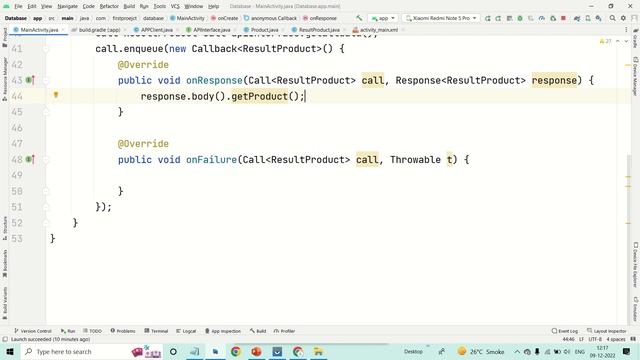Open the Run tool window
This screenshot has height=360, width=640.
click(x=68, y=331)
